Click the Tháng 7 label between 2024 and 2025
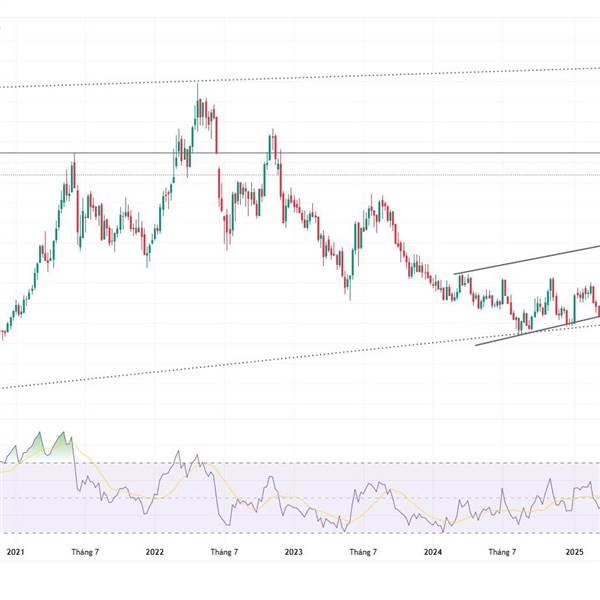 (x=502, y=552)
